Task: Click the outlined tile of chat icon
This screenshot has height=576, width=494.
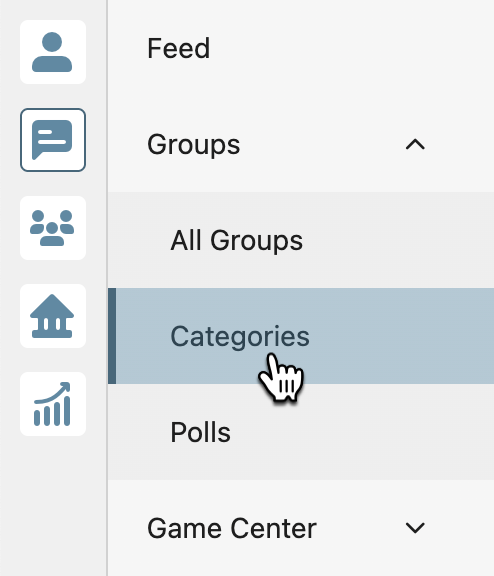Action: click(53, 140)
